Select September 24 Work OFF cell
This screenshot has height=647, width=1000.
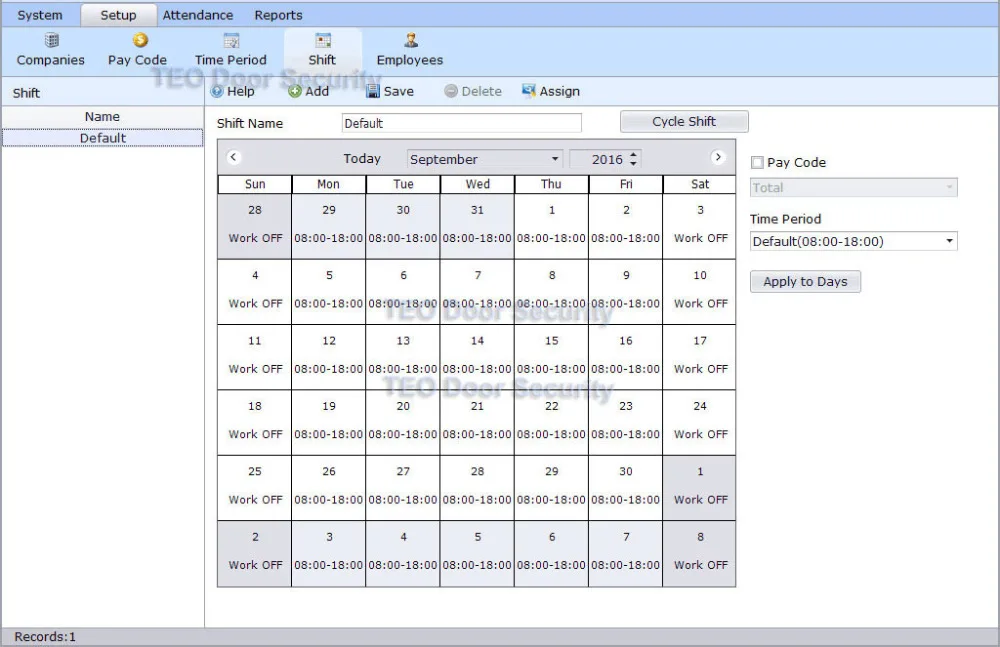click(x=700, y=422)
